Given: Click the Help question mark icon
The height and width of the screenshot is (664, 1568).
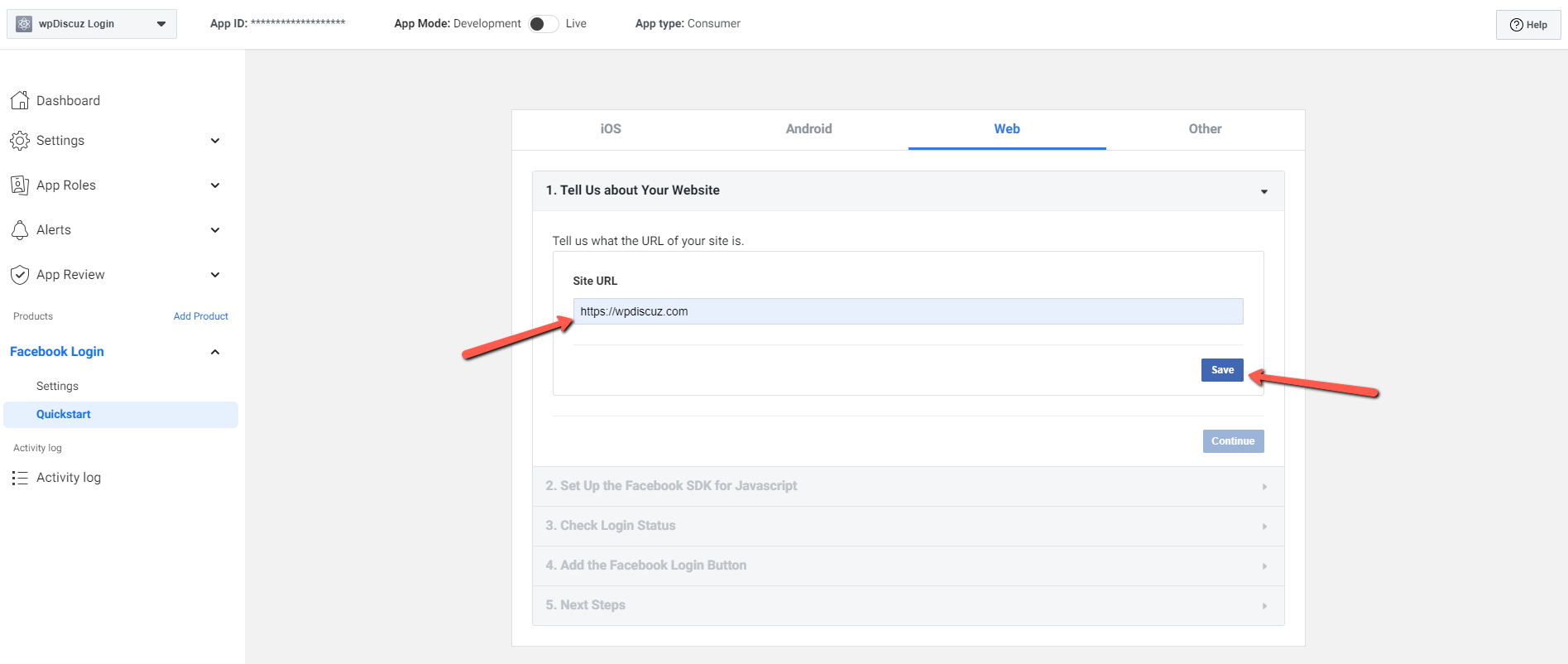Looking at the screenshot, I should pos(1517,25).
